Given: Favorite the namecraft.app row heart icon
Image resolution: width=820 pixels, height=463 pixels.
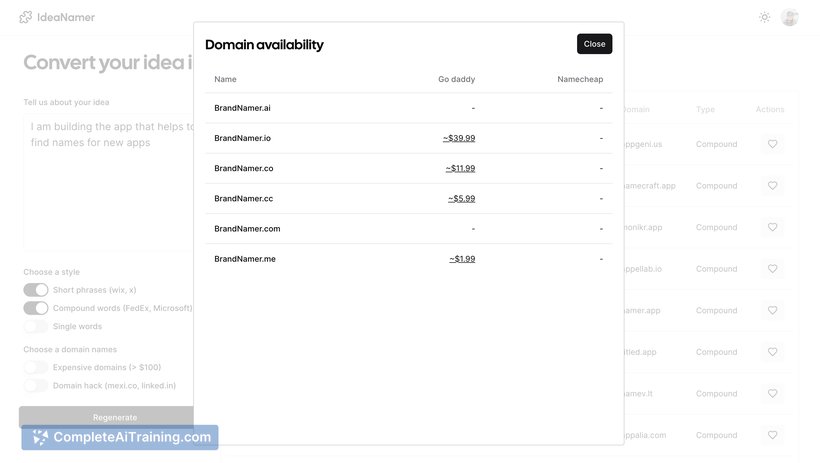Looking at the screenshot, I should click(772, 186).
